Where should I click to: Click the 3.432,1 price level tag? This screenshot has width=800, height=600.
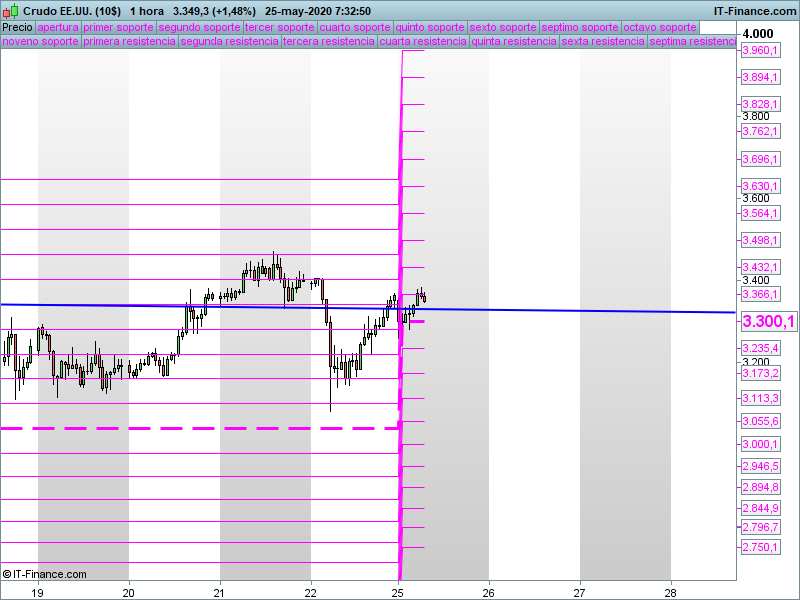[760, 267]
